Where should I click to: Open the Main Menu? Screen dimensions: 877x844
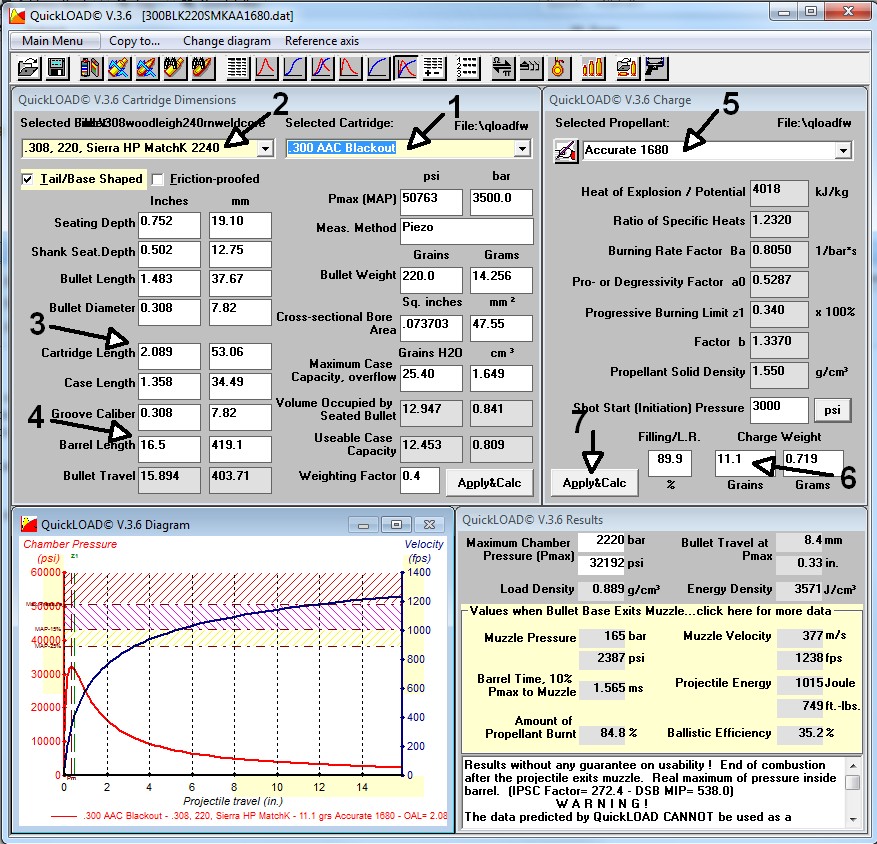53,41
